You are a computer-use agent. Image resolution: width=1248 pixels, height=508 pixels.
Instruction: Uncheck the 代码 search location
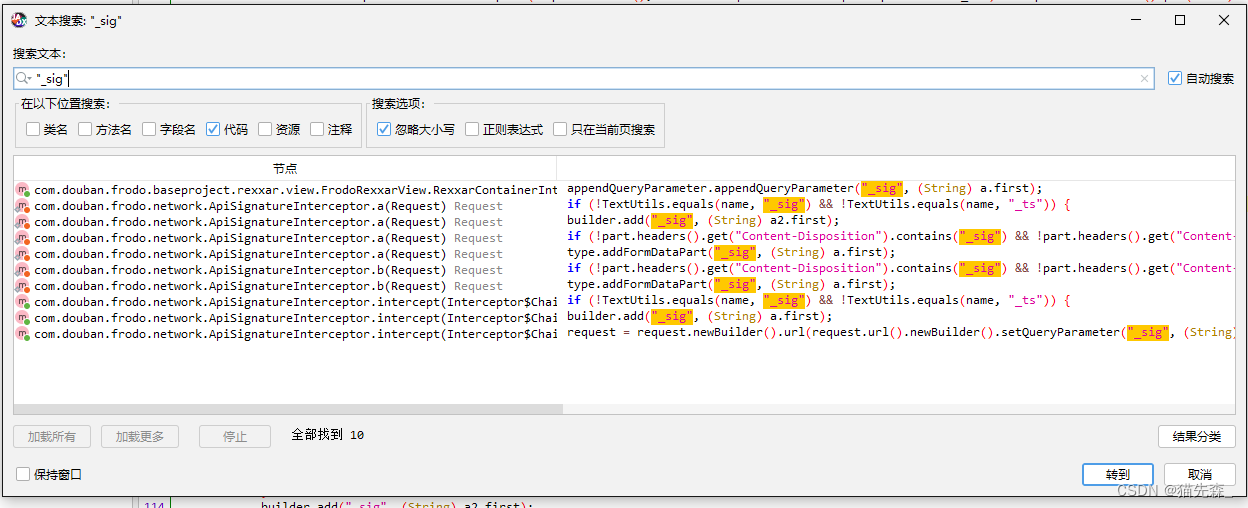213,129
